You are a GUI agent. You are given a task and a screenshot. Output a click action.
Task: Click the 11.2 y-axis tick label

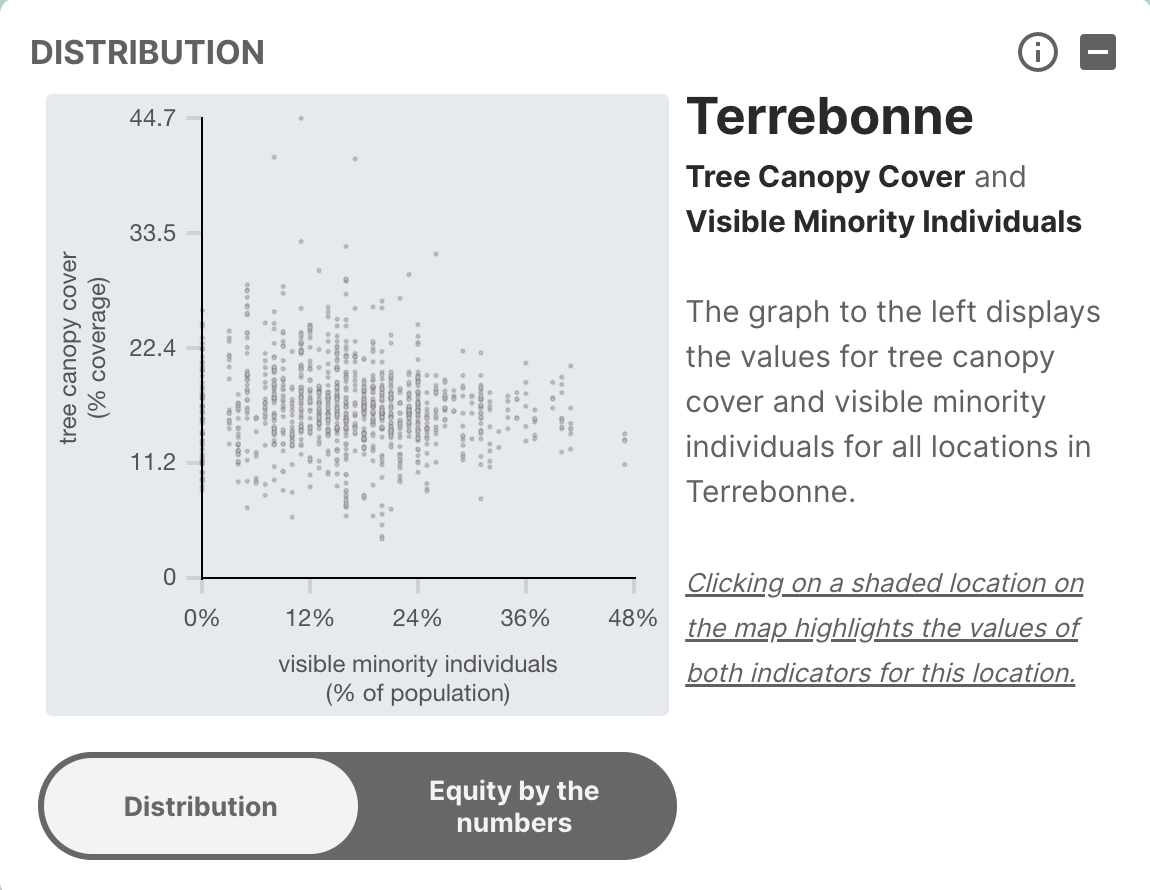tap(153, 463)
